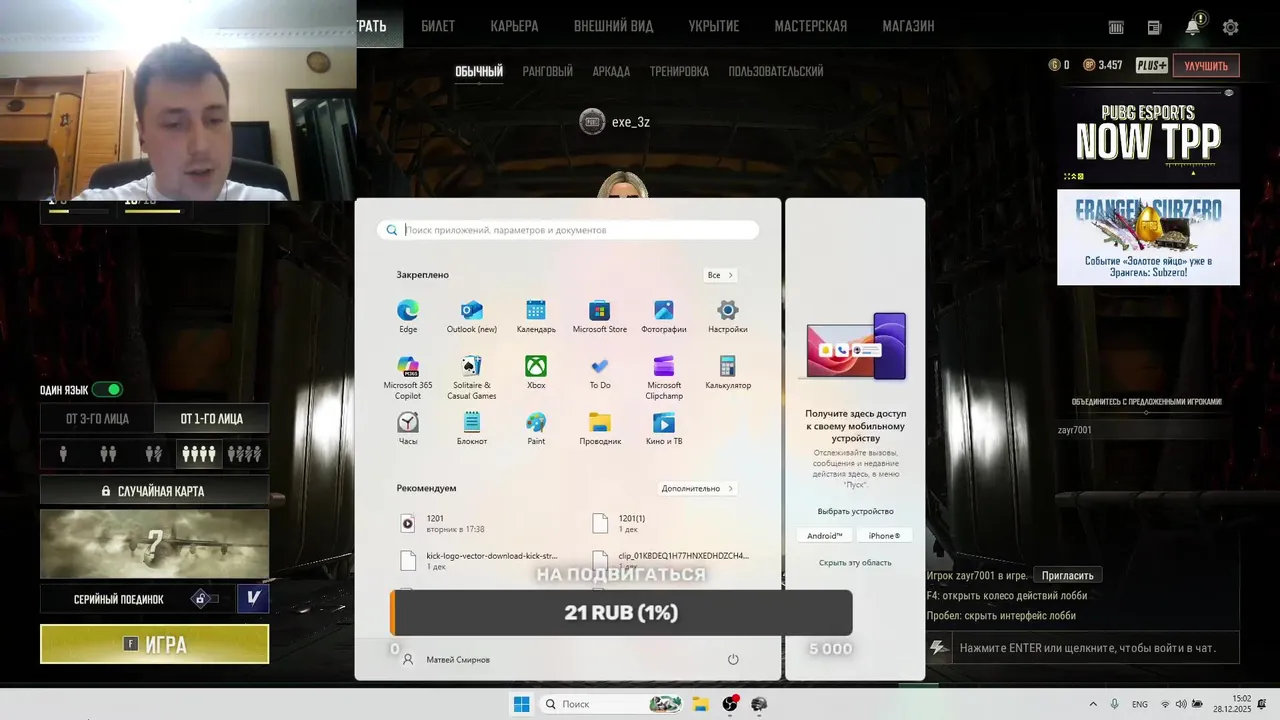Select РАНГОВЫЙ game mode tab
This screenshot has height=720, width=1280.
547,72
